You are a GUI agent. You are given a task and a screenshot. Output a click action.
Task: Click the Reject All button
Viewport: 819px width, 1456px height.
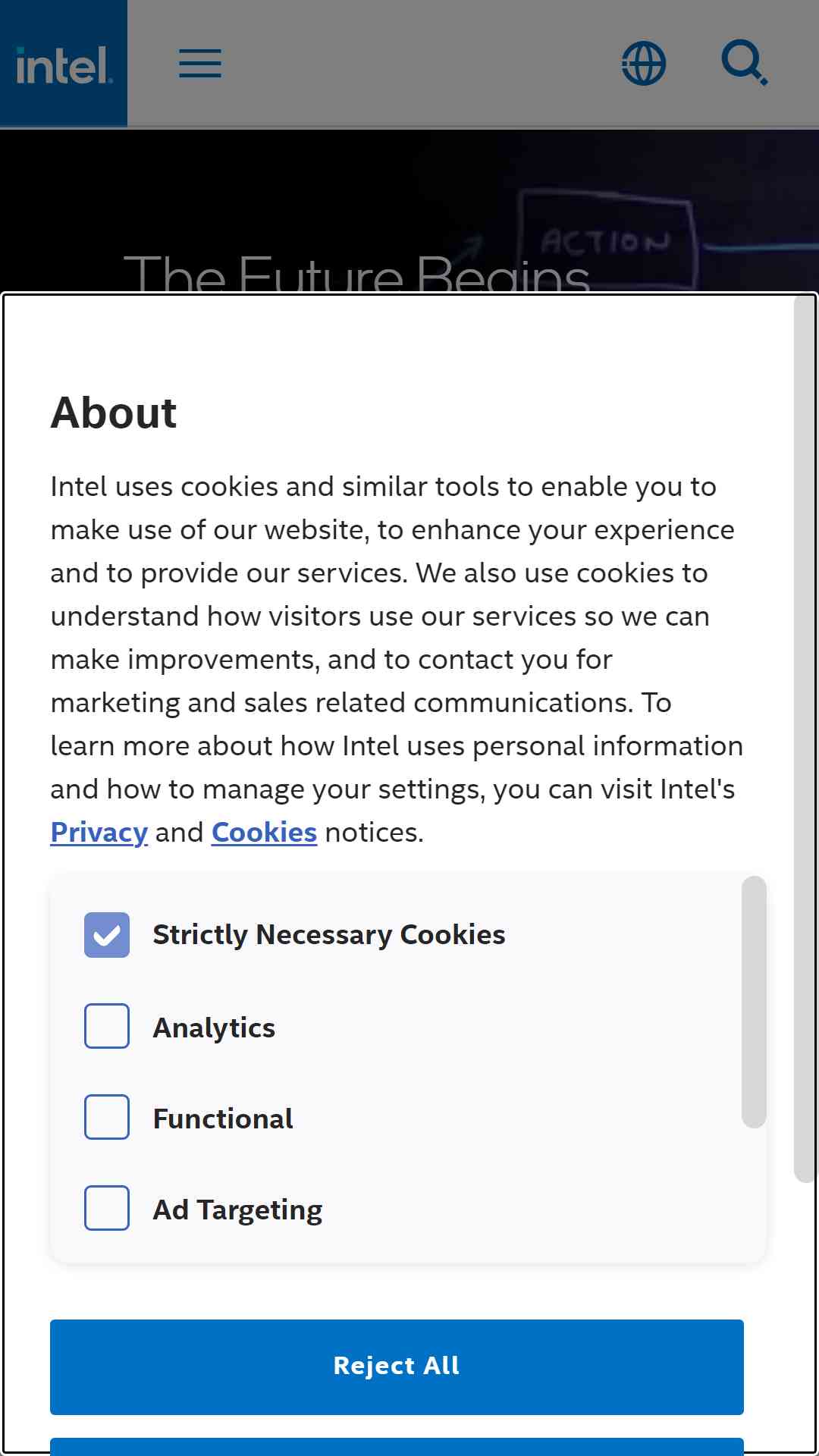(x=397, y=1367)
